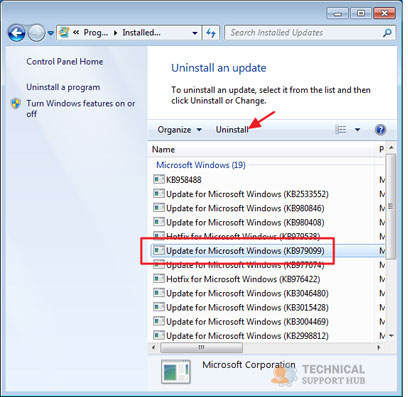The image size is (408, 397).
Task: Expand the address bar history dropdown
Action: (x=195, y=33)
